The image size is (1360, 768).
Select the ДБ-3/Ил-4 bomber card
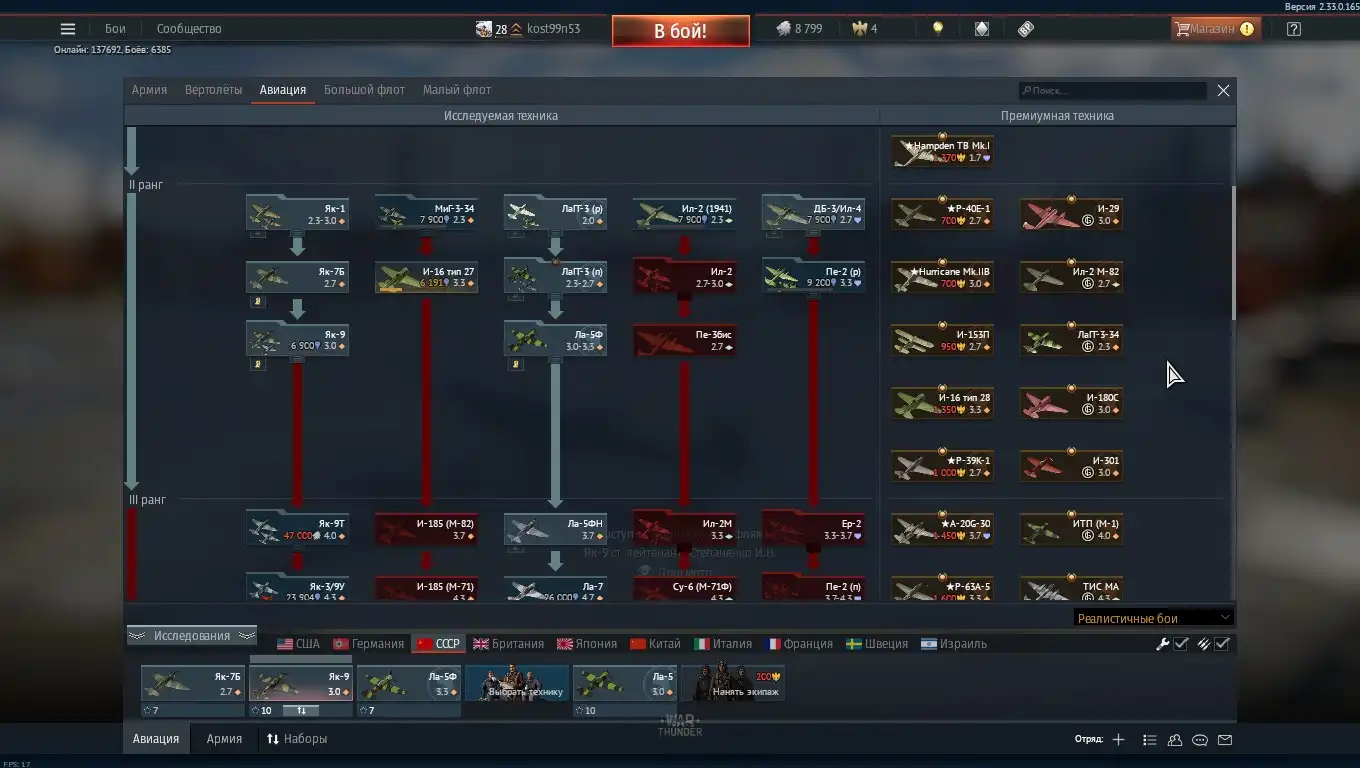[x=813, y=213]
